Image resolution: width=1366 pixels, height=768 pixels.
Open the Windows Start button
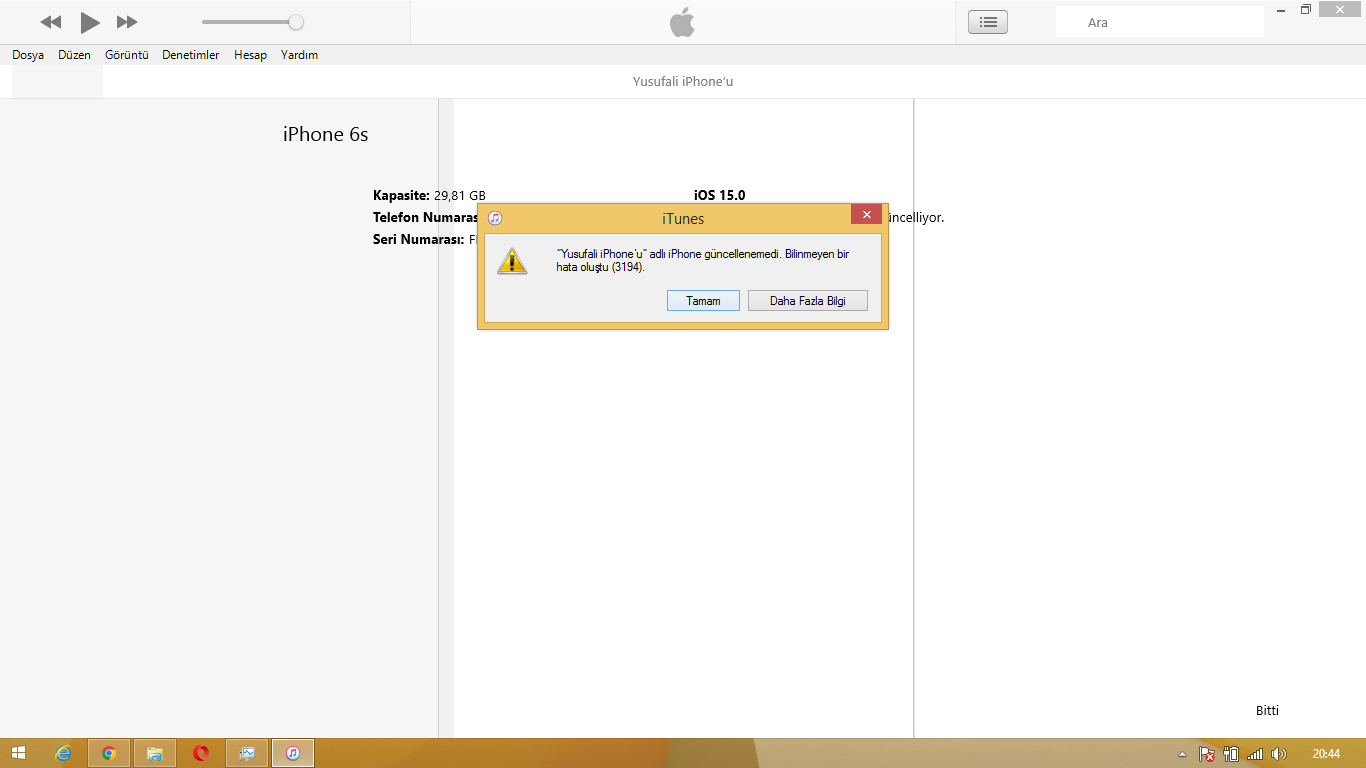(18, 753)
